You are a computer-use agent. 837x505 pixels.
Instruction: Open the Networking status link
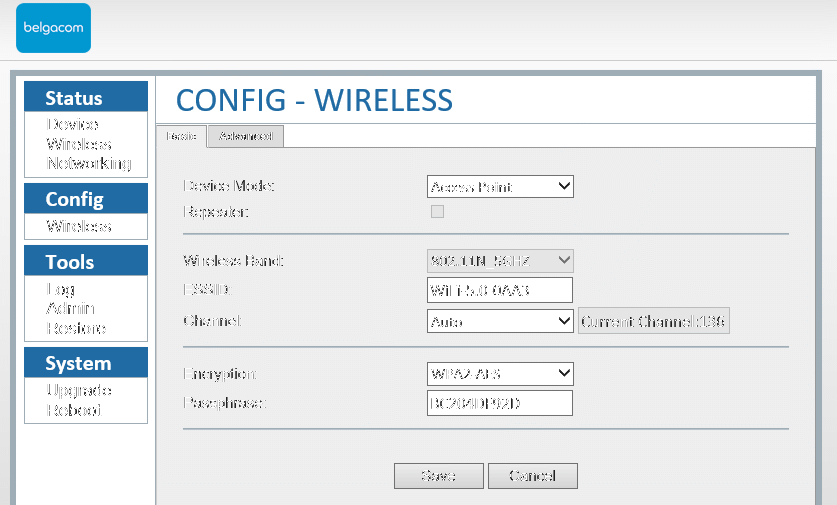point(89,163)
